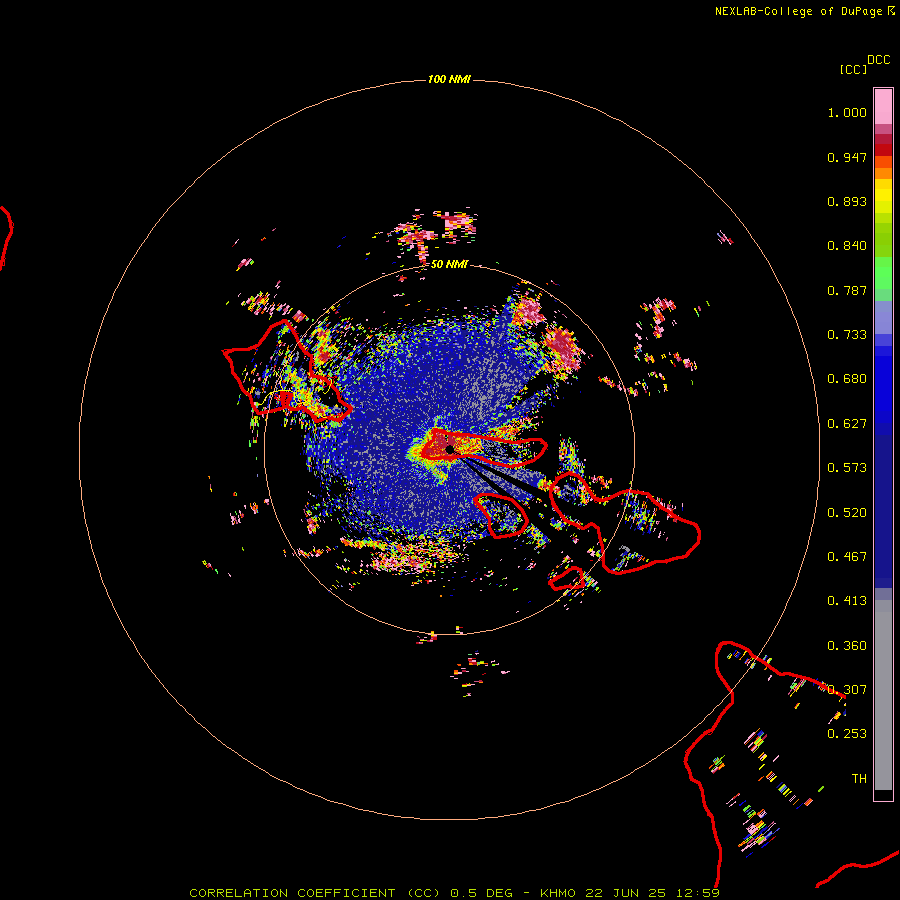Click the 100 NMI range ring label
Image resolution: width=900 pixels, height=900 pixels.
(x=449, y=79)
